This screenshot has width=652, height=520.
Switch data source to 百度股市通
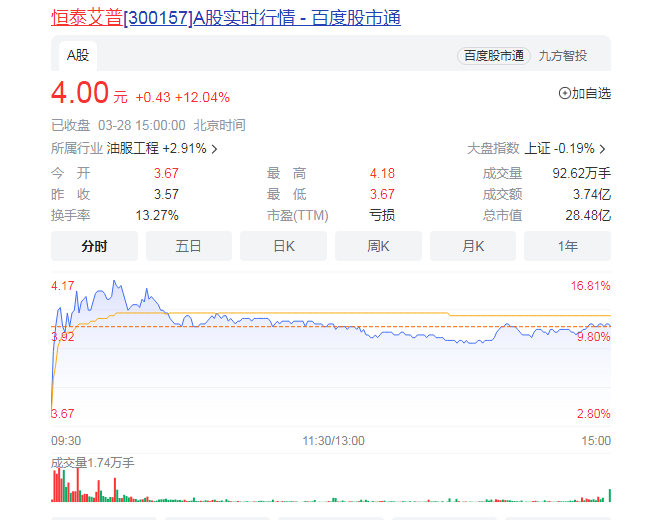point(493,56)
